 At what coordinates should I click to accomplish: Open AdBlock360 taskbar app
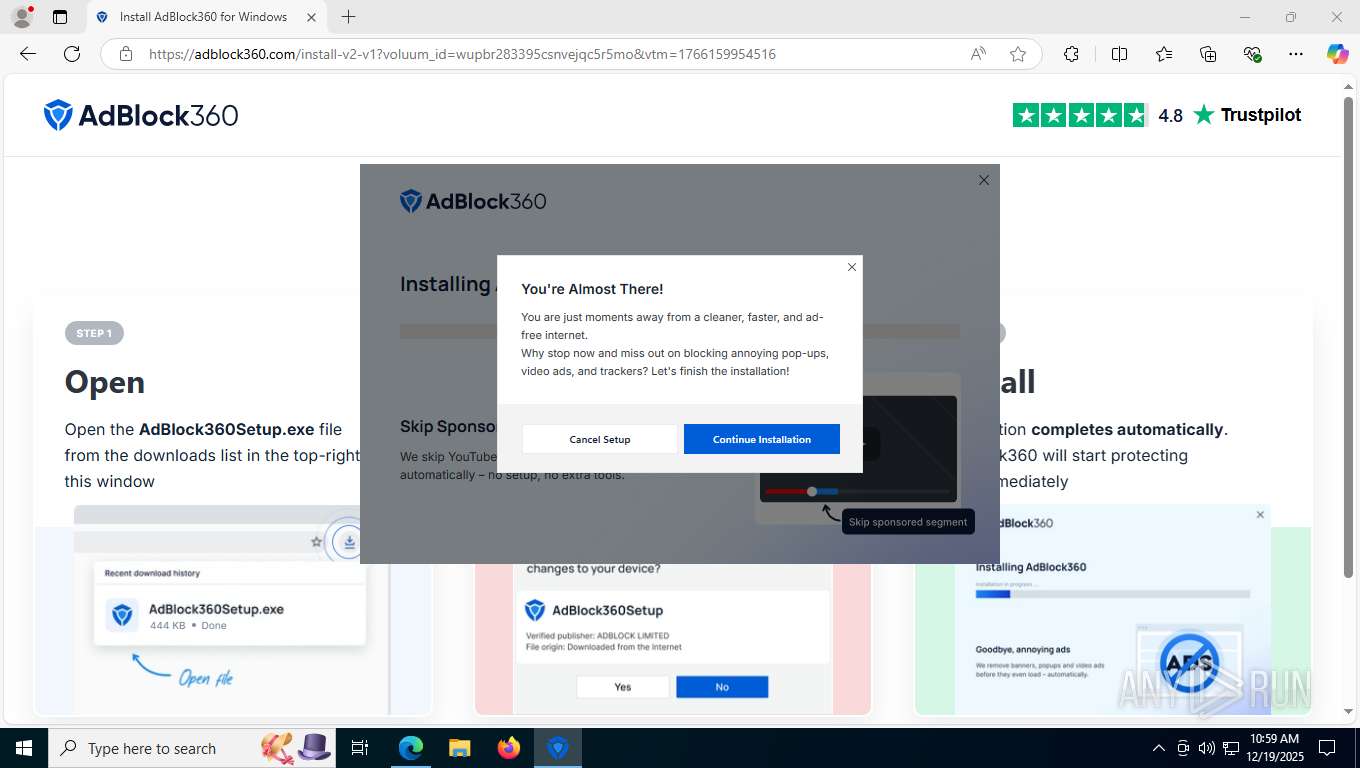[x=558, y=748]
